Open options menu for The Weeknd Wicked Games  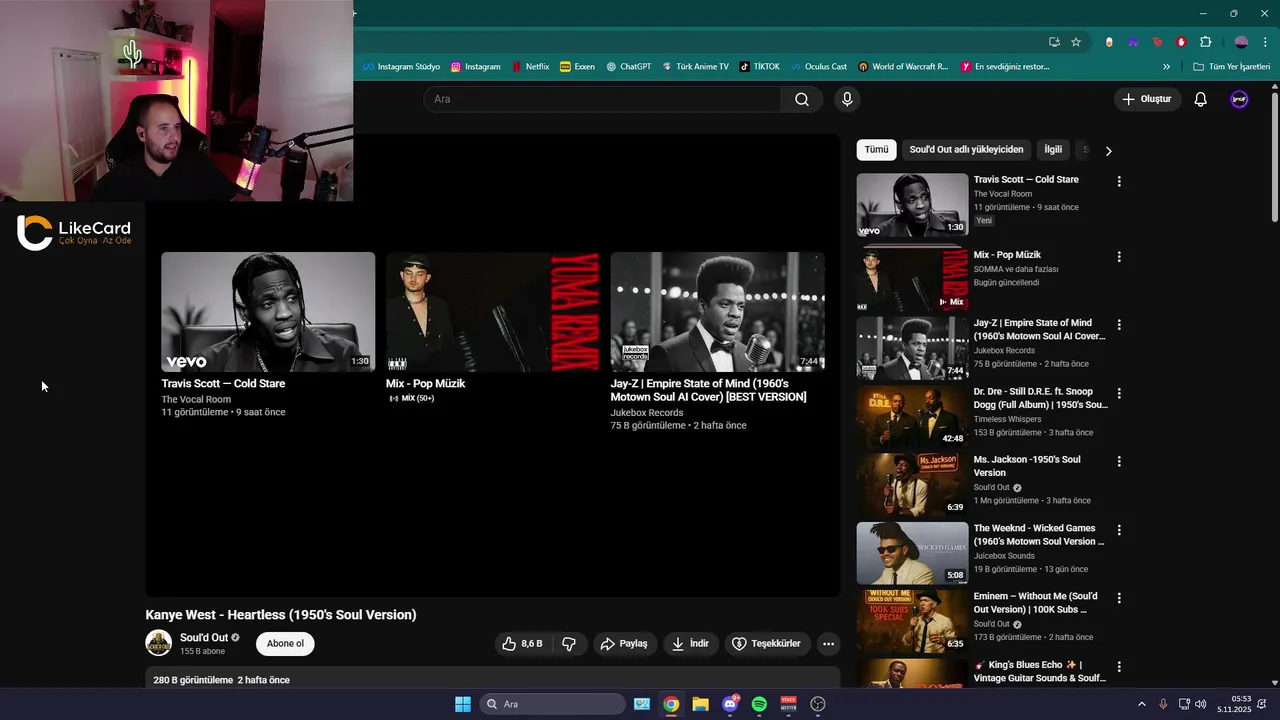[x=1119, y=529]
